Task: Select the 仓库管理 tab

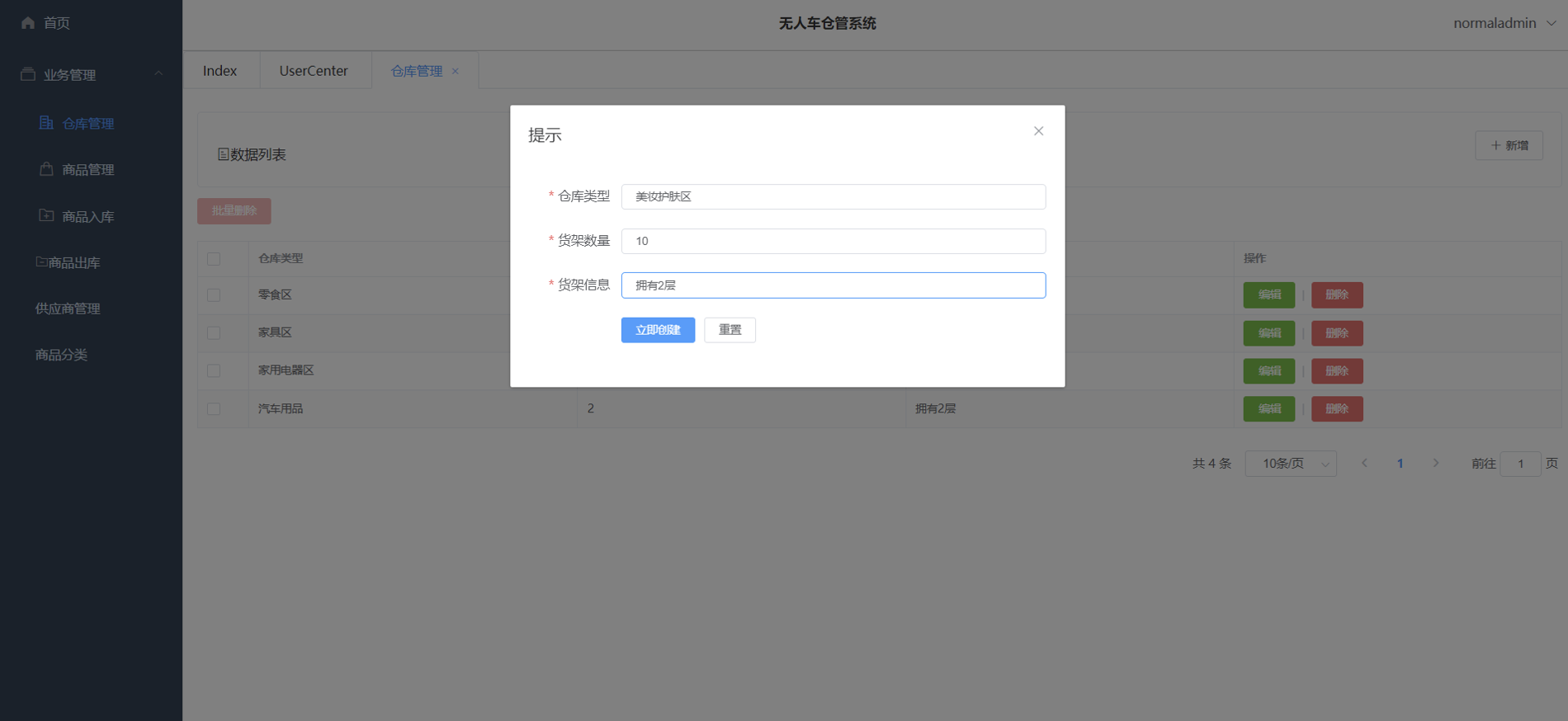Action: click(x=417, y=71)
